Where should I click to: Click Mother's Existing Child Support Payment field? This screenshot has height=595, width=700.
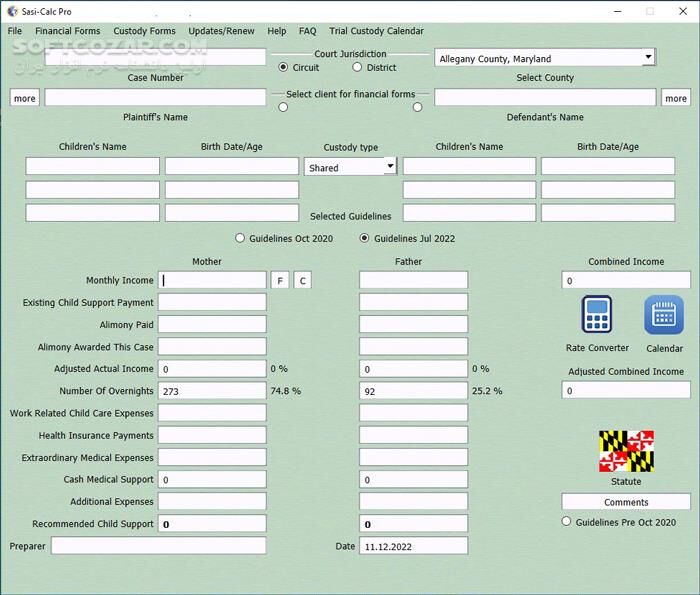coord(212,302)
